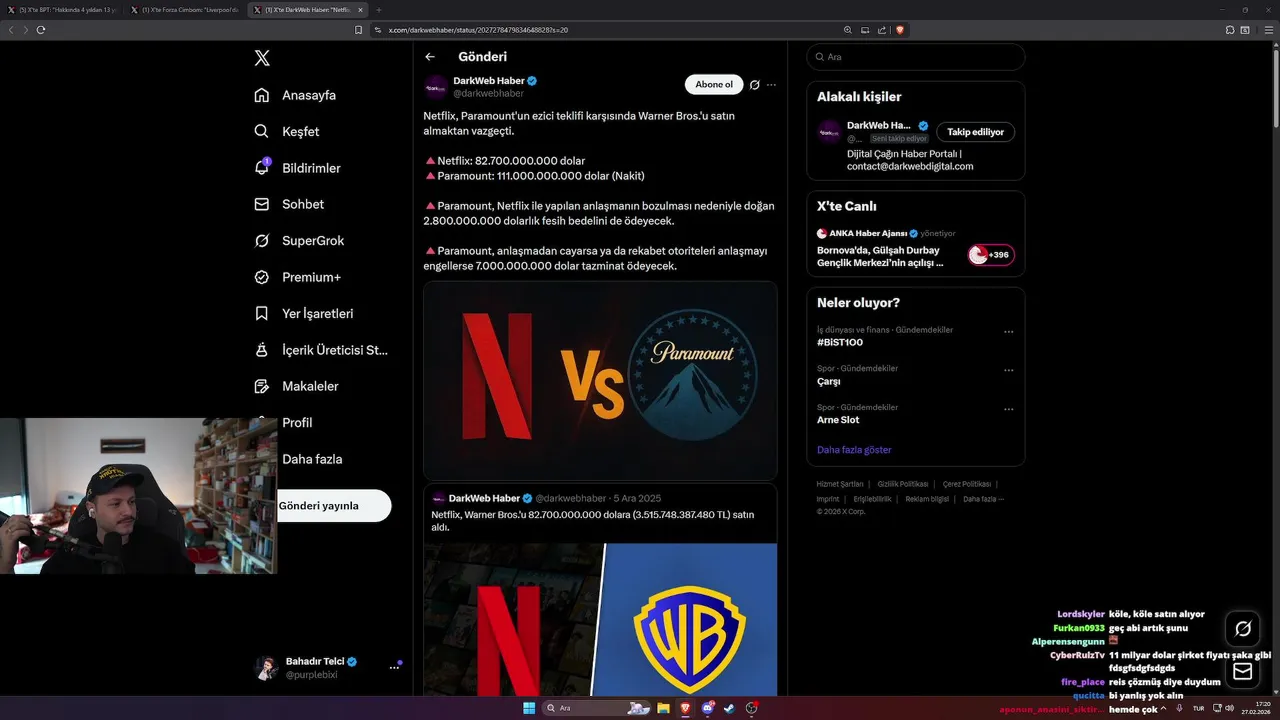Switch to the X'te BPT browser tab

coord(63,10)
